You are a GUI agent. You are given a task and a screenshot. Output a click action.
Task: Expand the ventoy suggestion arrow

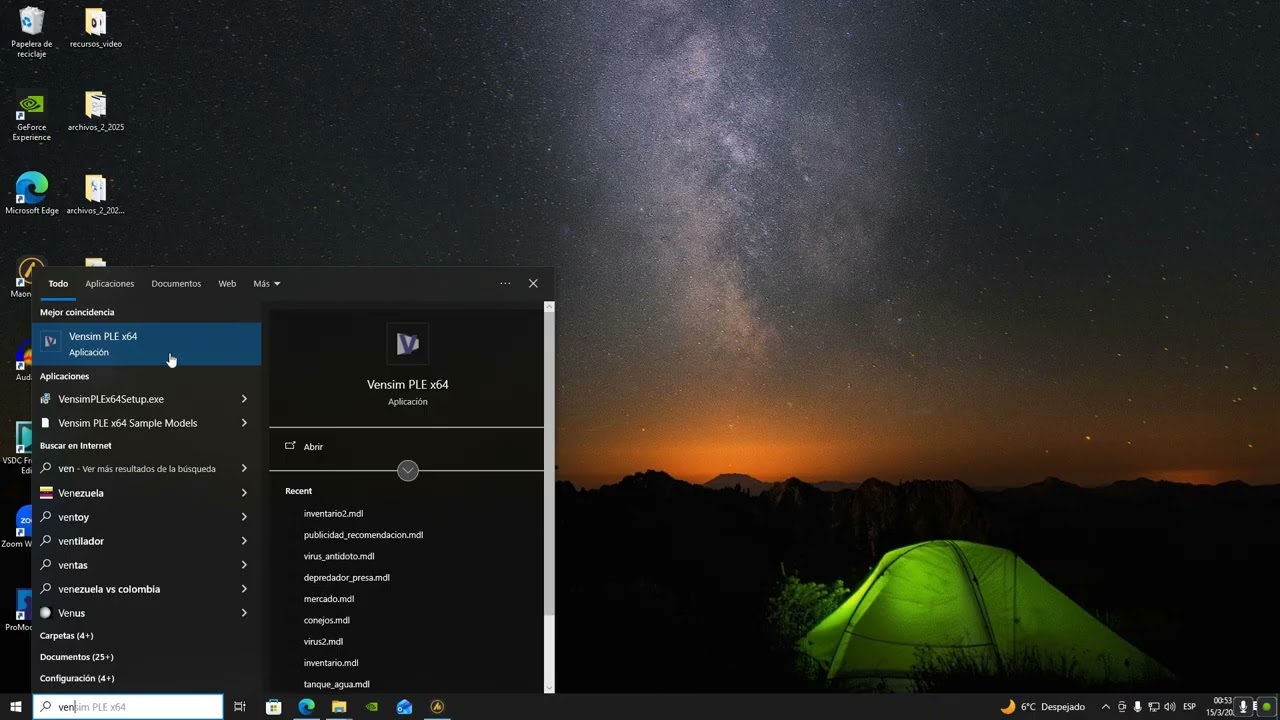[x=244, y=517]
